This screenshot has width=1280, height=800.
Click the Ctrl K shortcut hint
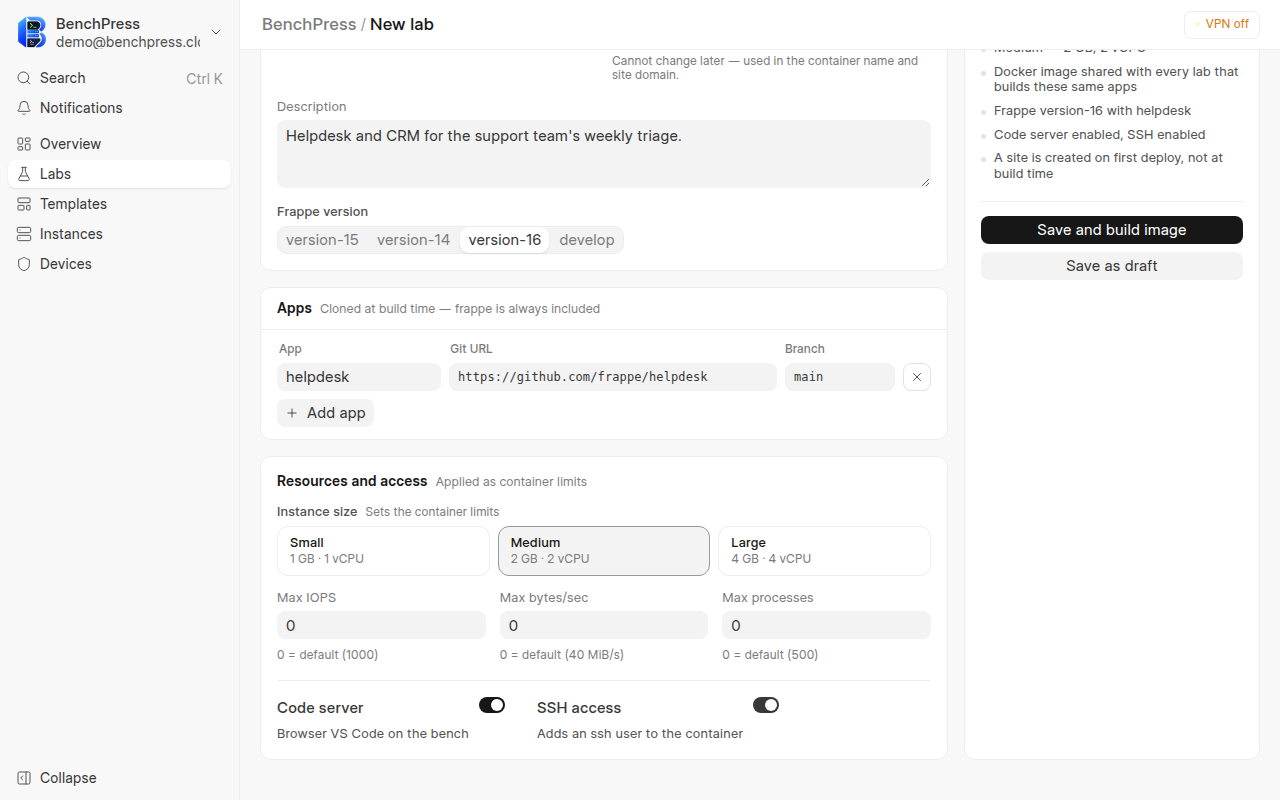point(204,78)
